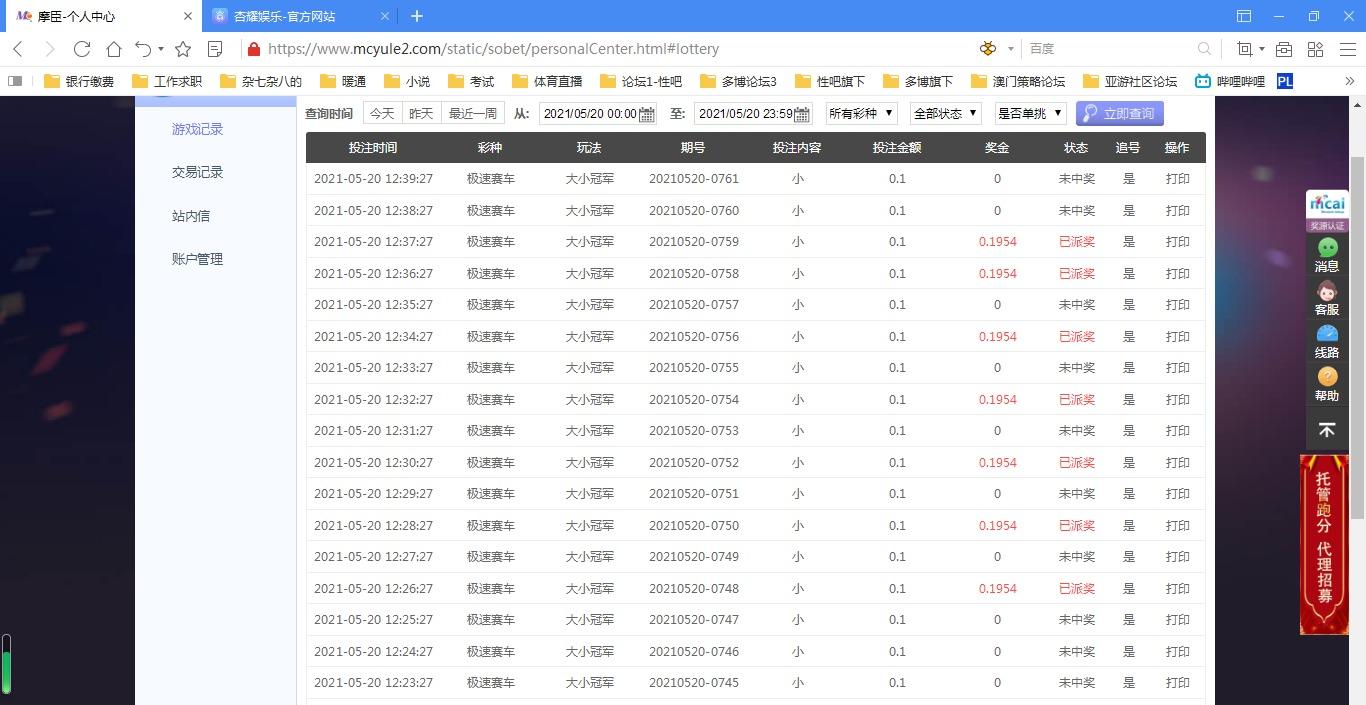Open the PL bookmark icon
The height and width of the screenshot is (705, 1366).
[x=1285, y=81]
